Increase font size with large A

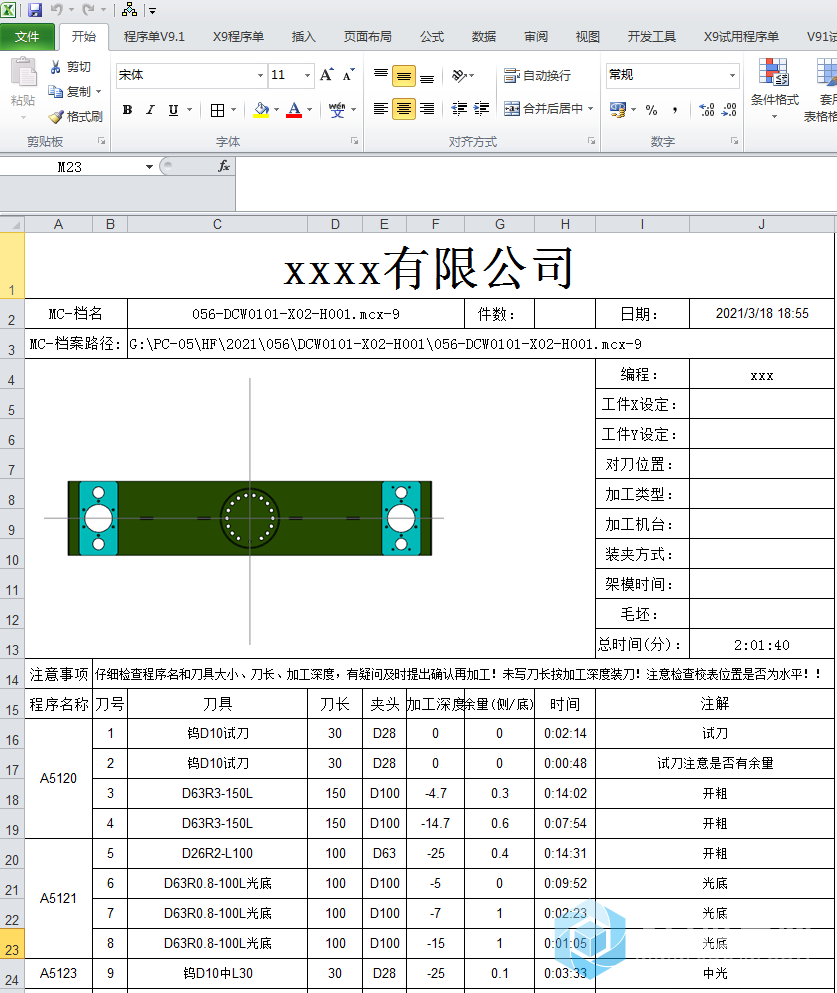(327, 75)
